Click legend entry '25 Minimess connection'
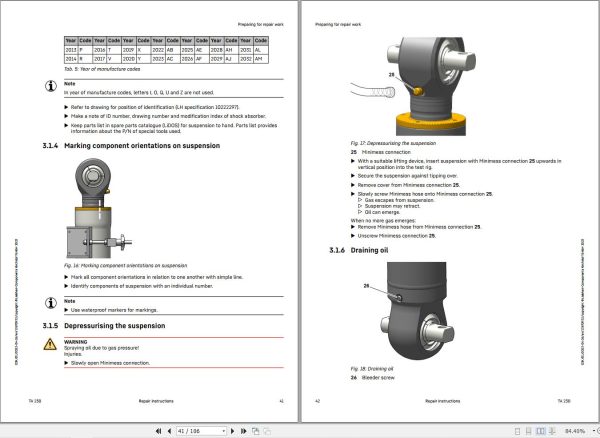600x438 pixels. pyautogui.click(x=380, y=152)
